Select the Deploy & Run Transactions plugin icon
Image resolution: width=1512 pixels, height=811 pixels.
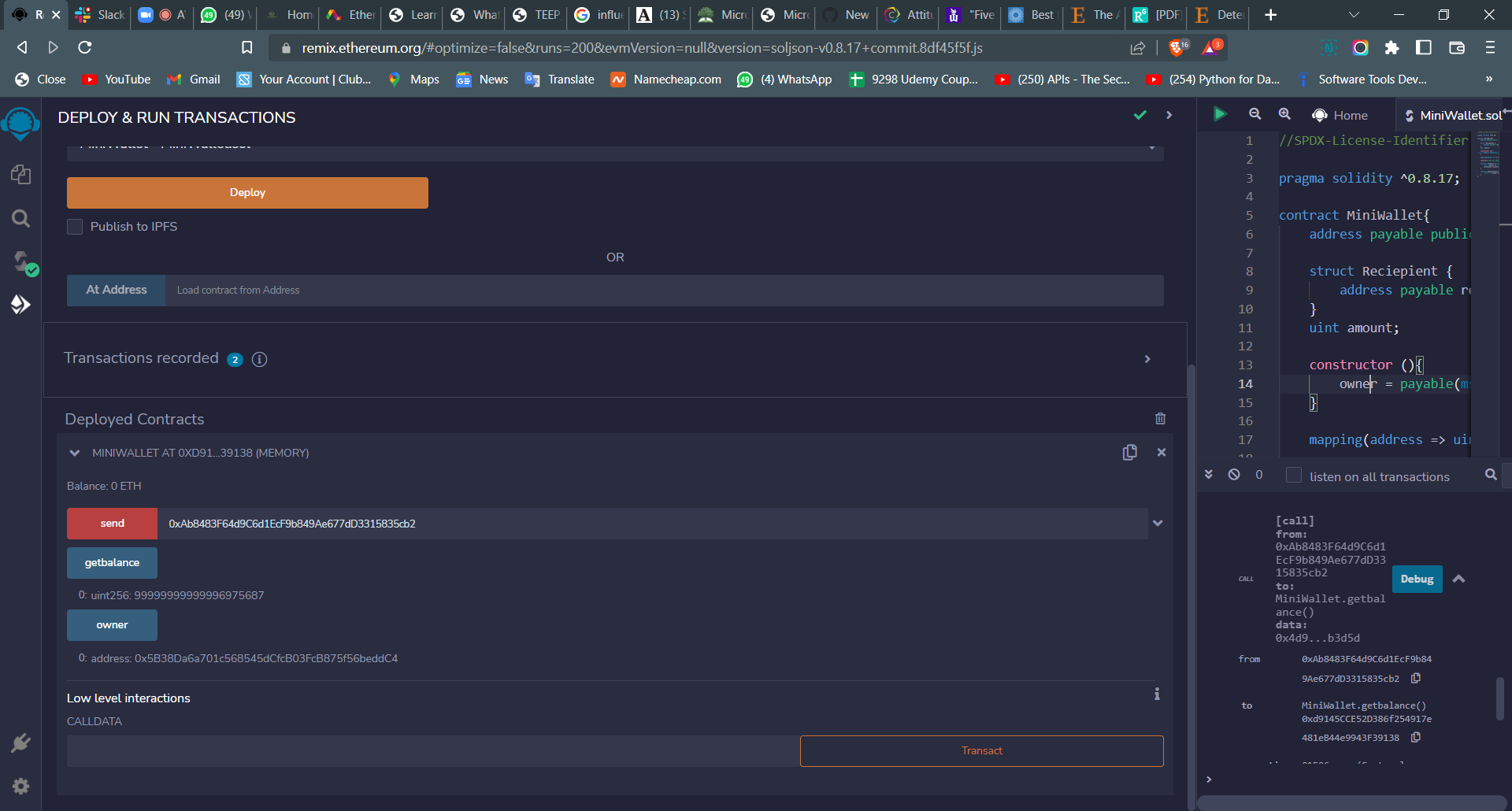(x=21, y=305)
